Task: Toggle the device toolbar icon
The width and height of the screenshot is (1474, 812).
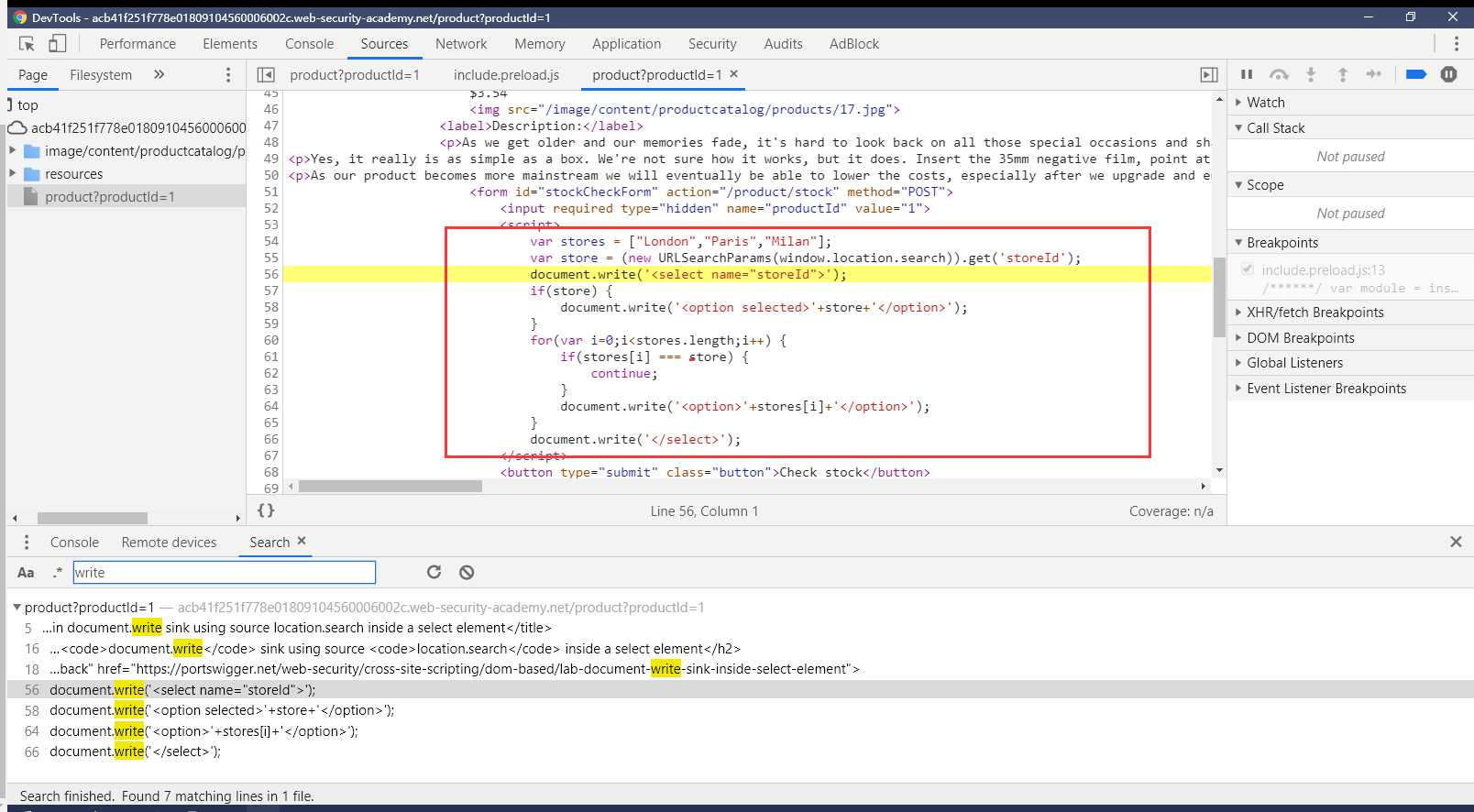Action: pyautogui.click(x=57, y=43)
